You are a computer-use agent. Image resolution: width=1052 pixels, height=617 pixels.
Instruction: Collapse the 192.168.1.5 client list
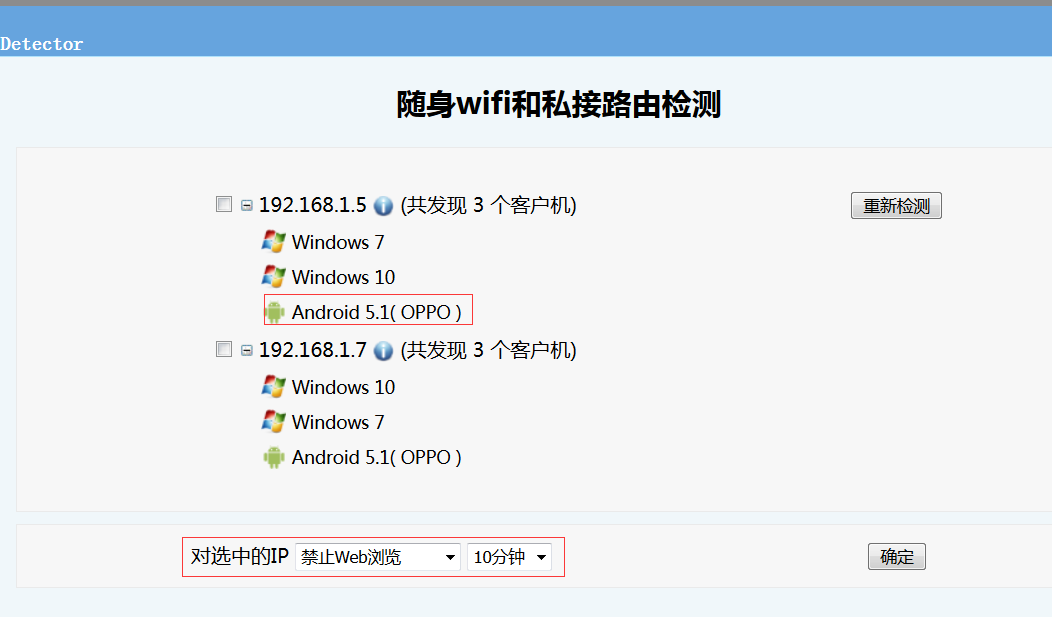[x=246, y=206]
